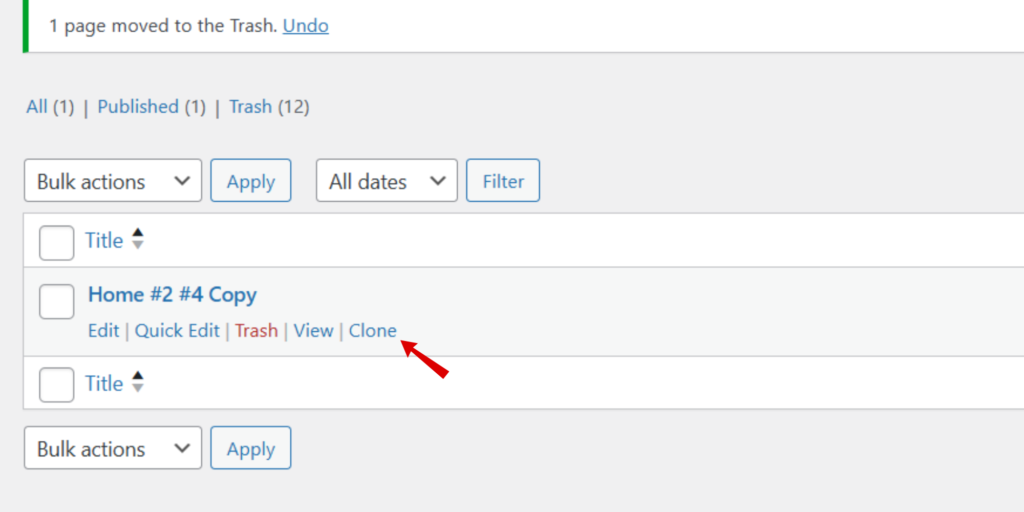This screenshot has width=1024, height=512.
Task: Select the All pages view
Action: click(37, 106)
